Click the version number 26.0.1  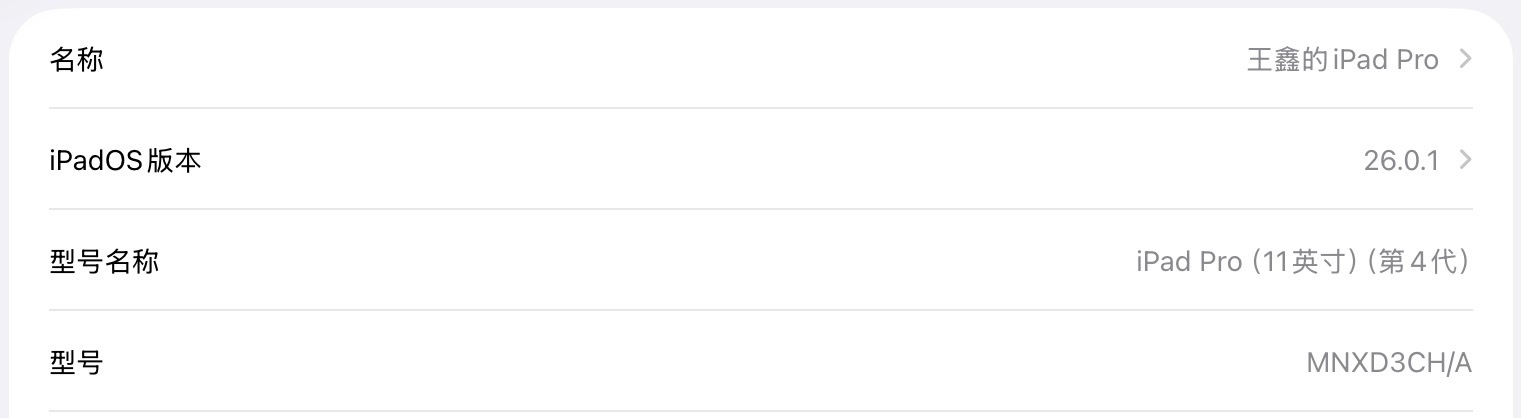point(1401,161)
